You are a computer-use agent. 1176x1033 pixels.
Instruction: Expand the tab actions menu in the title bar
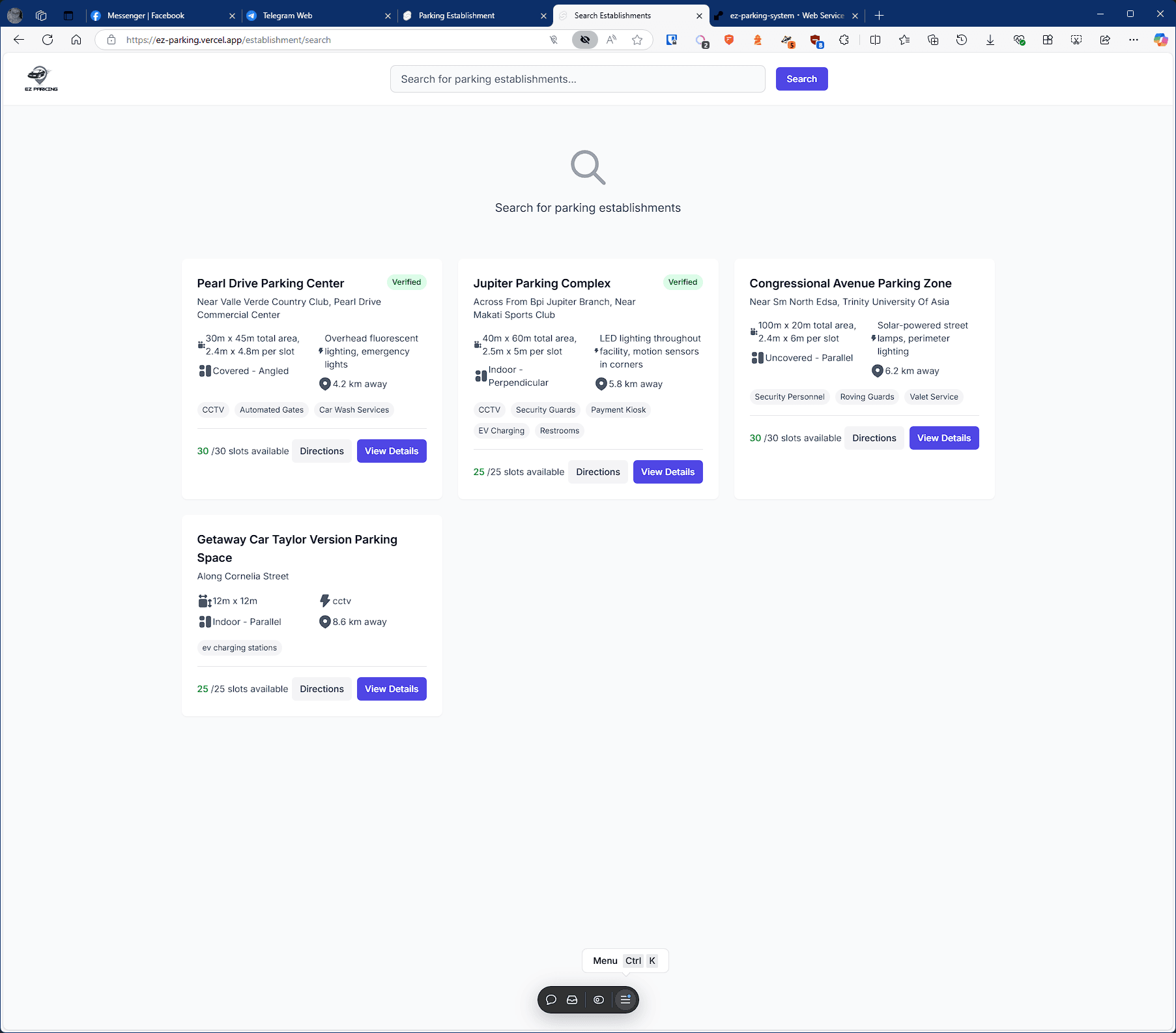coord(68,15)
